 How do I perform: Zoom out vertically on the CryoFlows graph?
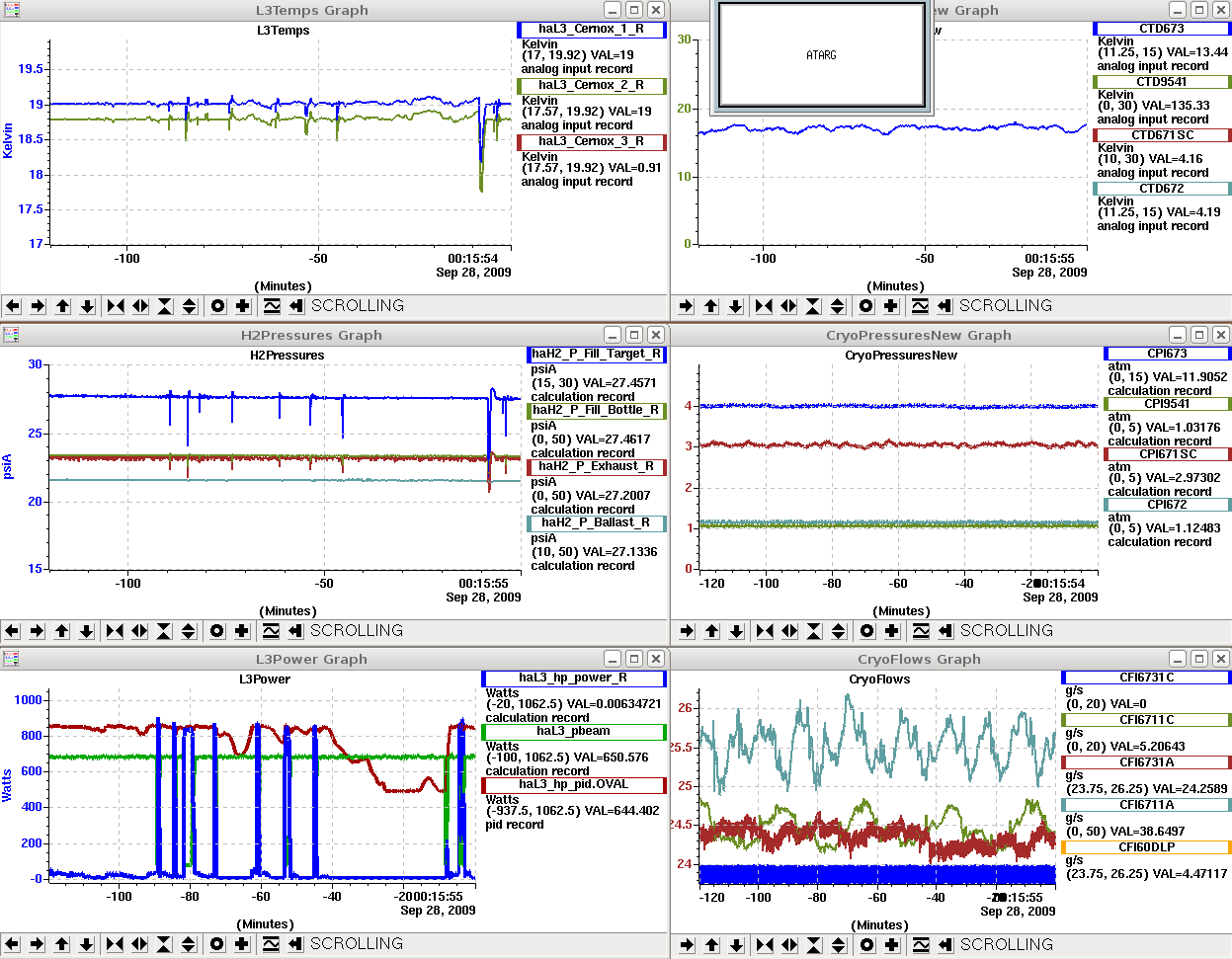[x=839, y=944]
